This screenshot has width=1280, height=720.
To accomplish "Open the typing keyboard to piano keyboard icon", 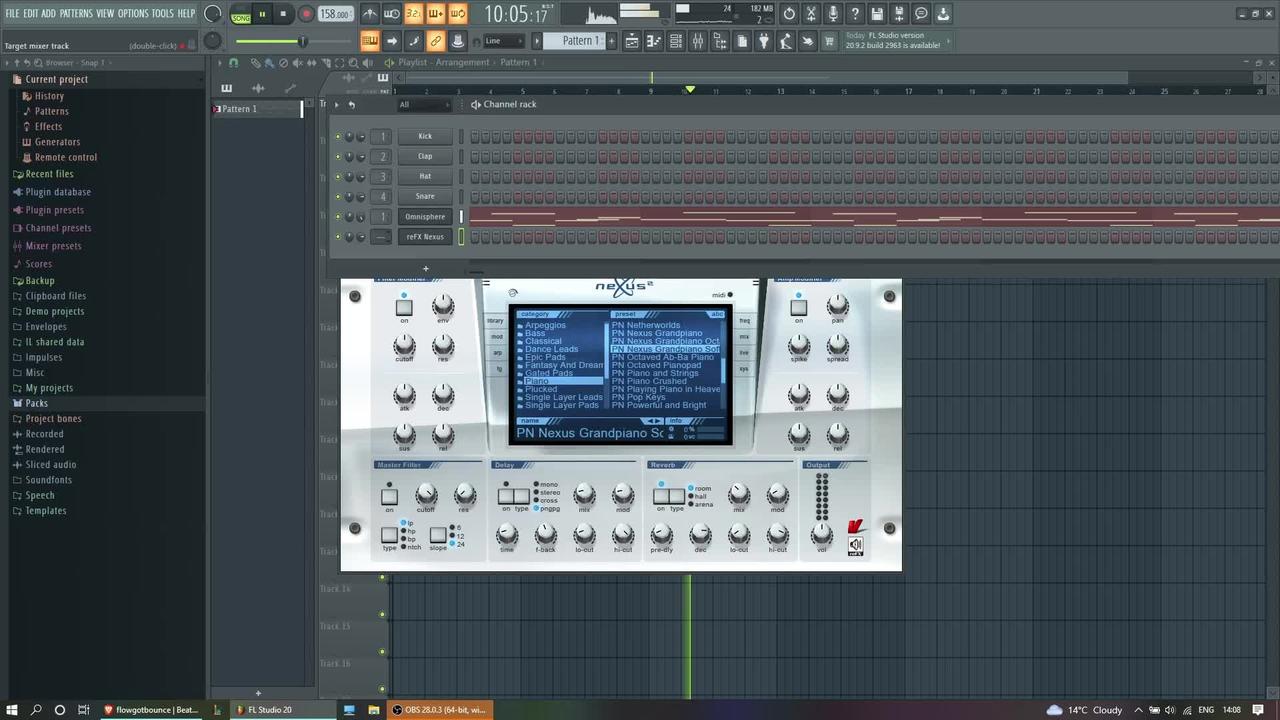I will click(x=369, y=41).
